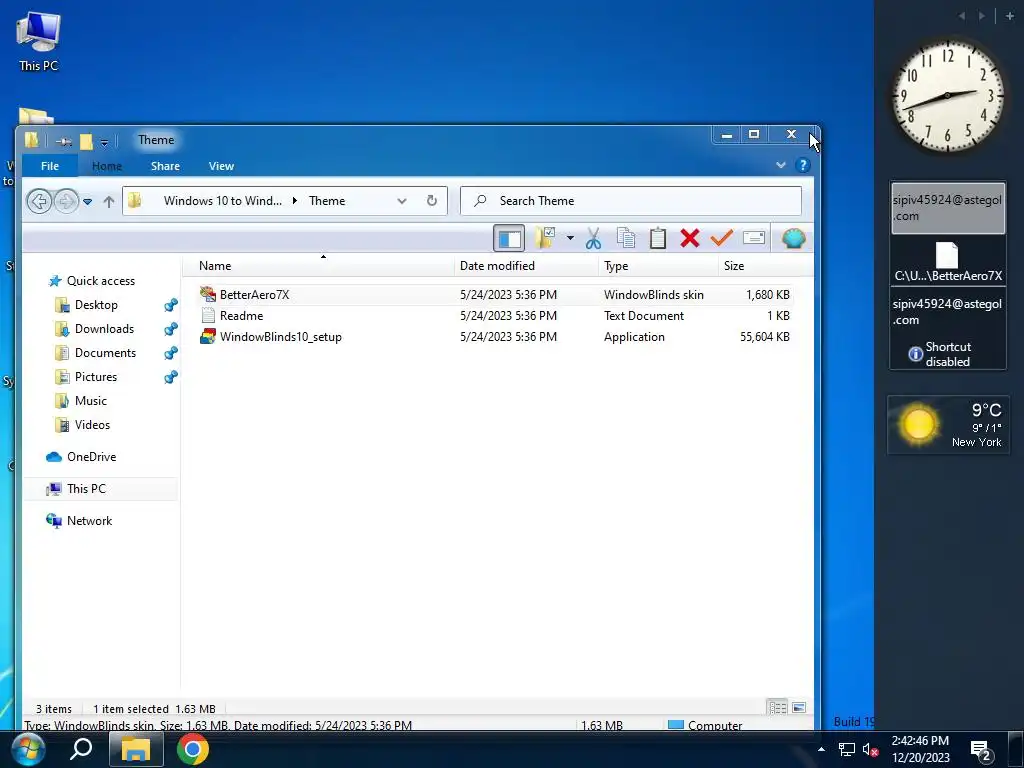Image resolution: width=1024 pixels, height=768 pixels.
Task: Click 'Windows 10 to Wind...' breadcrumb
Action: (x=223, y=200)
